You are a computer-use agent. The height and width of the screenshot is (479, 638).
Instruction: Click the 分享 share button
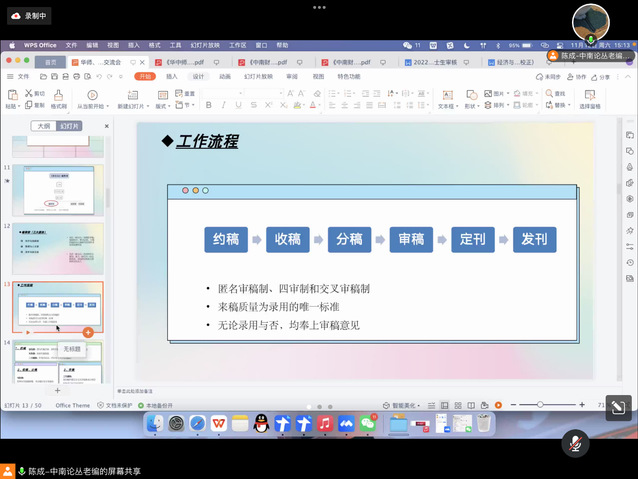point(600,76)
